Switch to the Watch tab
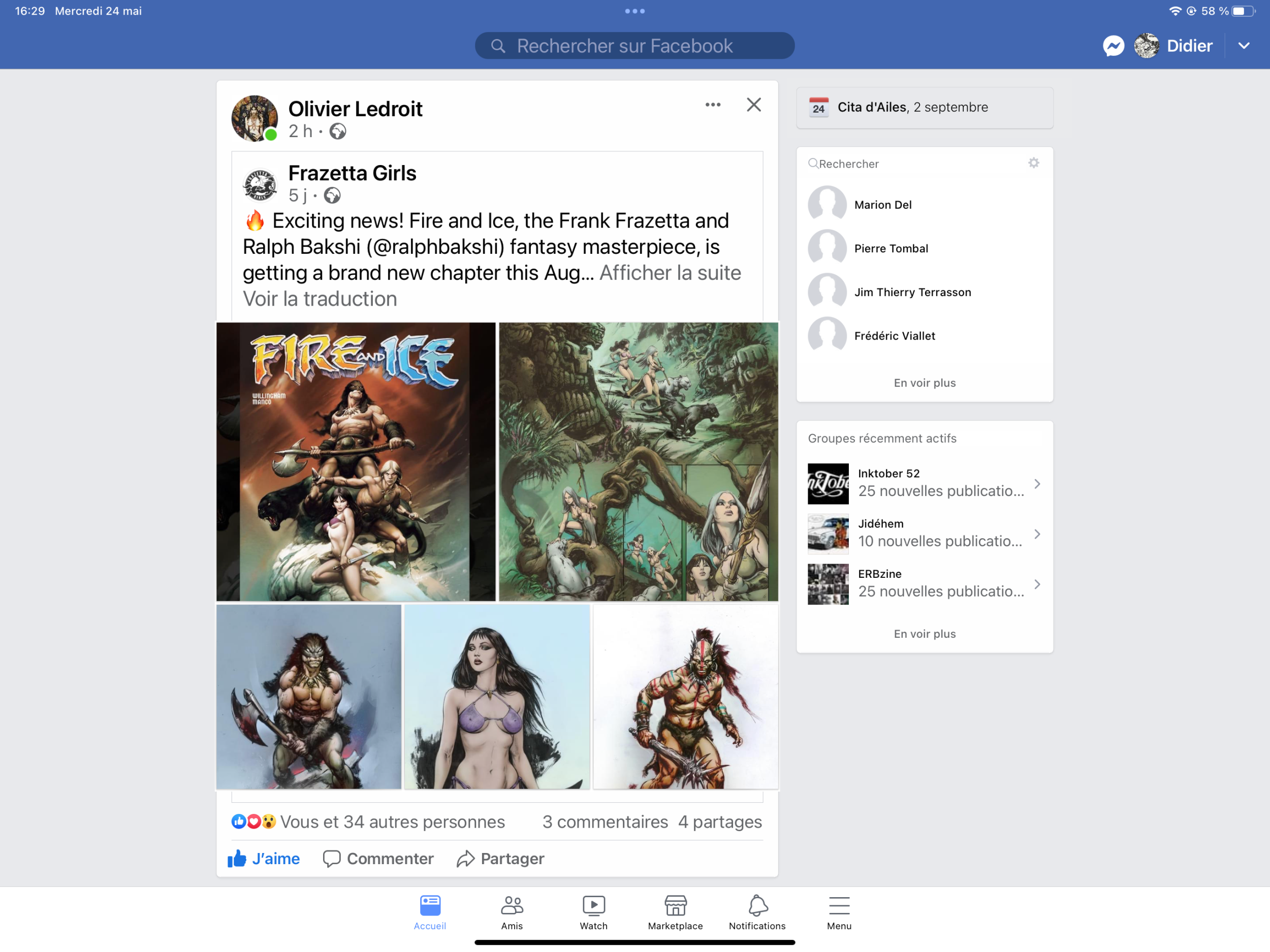This screenshot has width=1270, height=952. click(x=593, y=912)
